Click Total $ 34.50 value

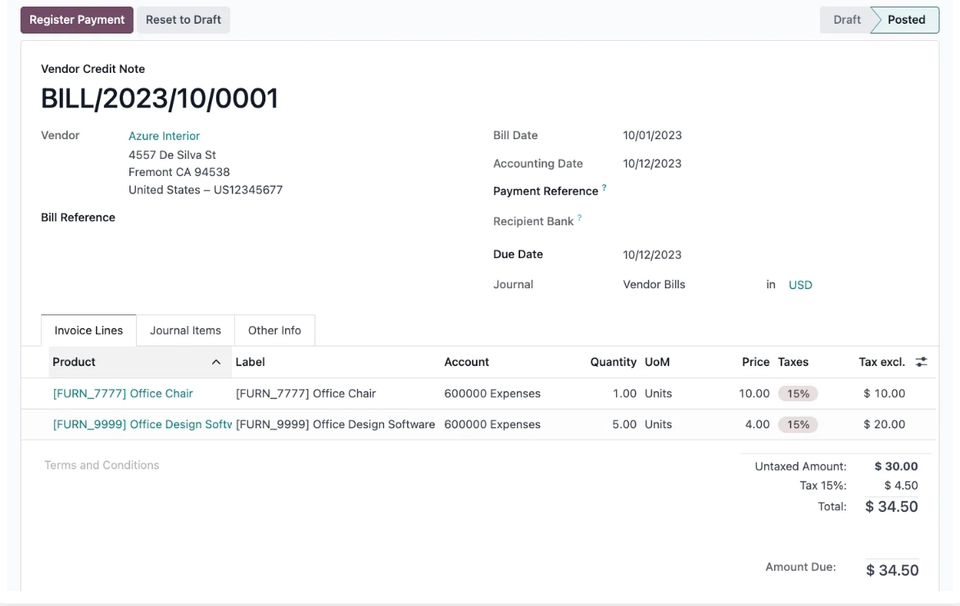tap(891, 507)
